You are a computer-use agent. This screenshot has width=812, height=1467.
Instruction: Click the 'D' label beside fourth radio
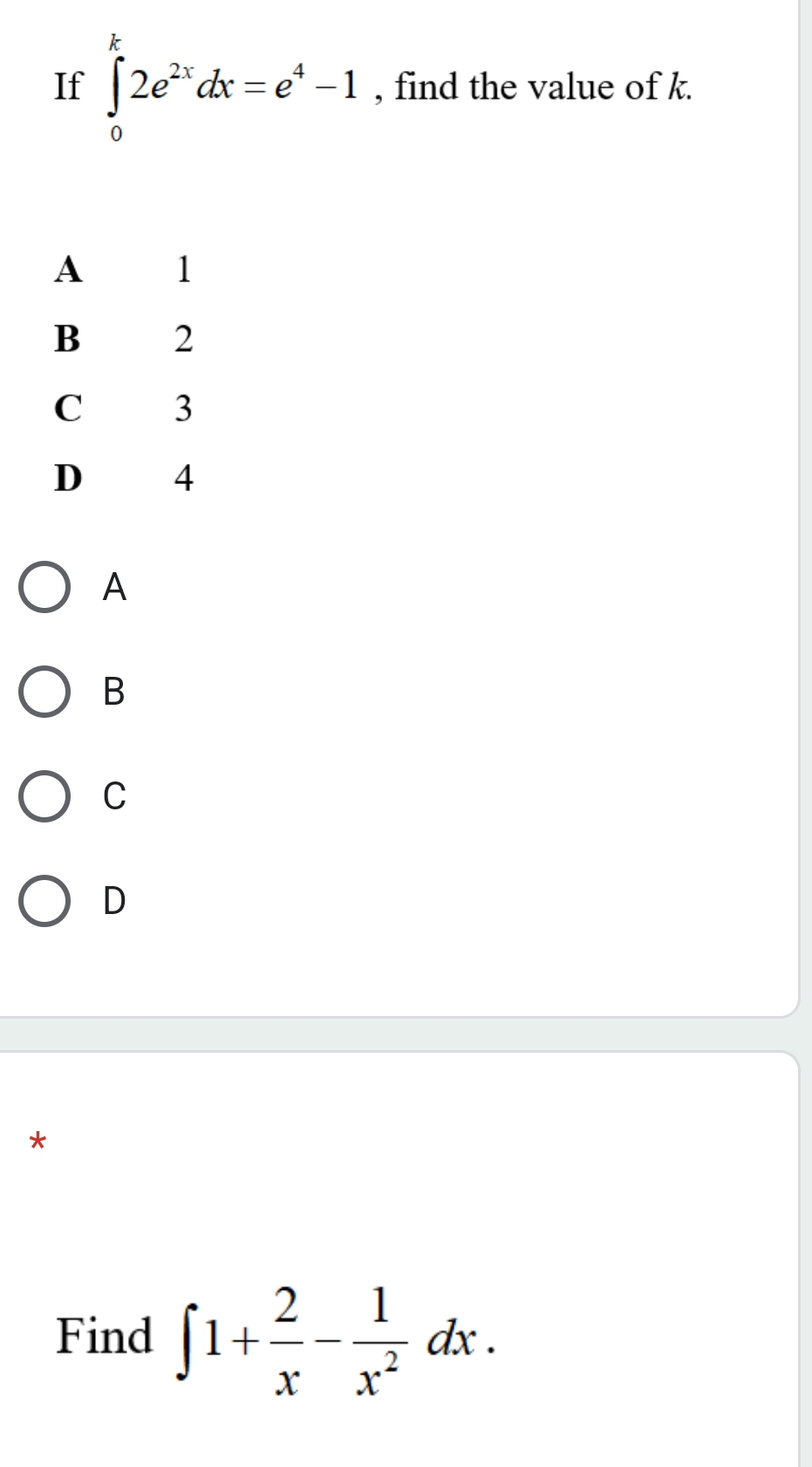point(114,901)
